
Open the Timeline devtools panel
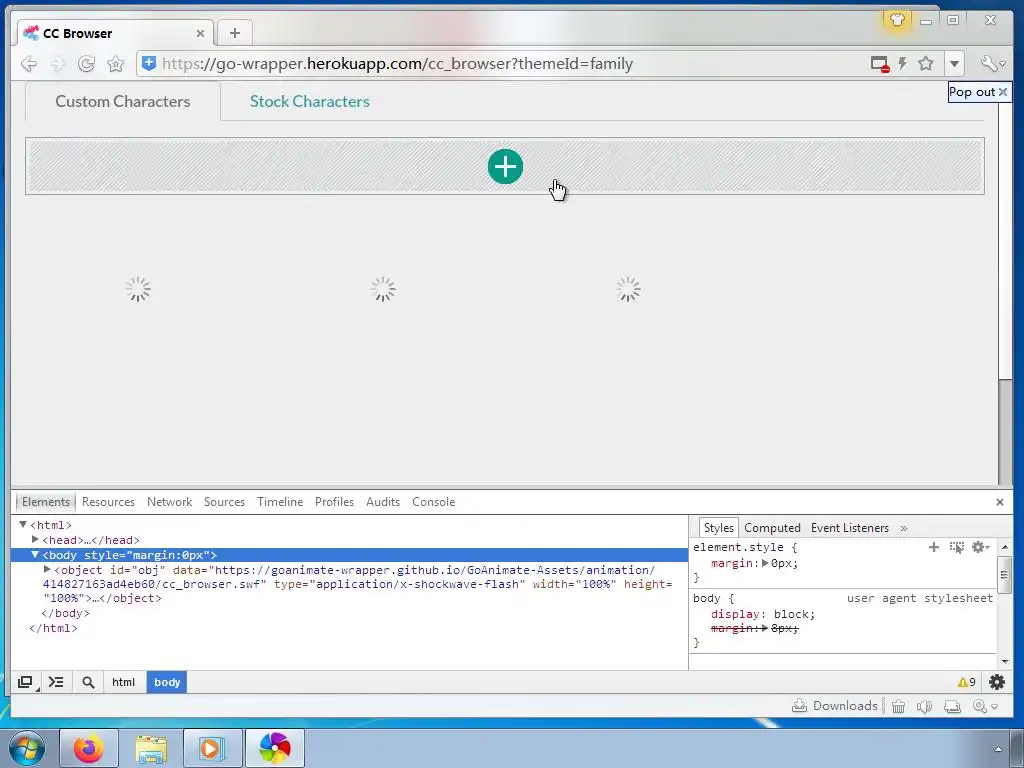point(280,502)
